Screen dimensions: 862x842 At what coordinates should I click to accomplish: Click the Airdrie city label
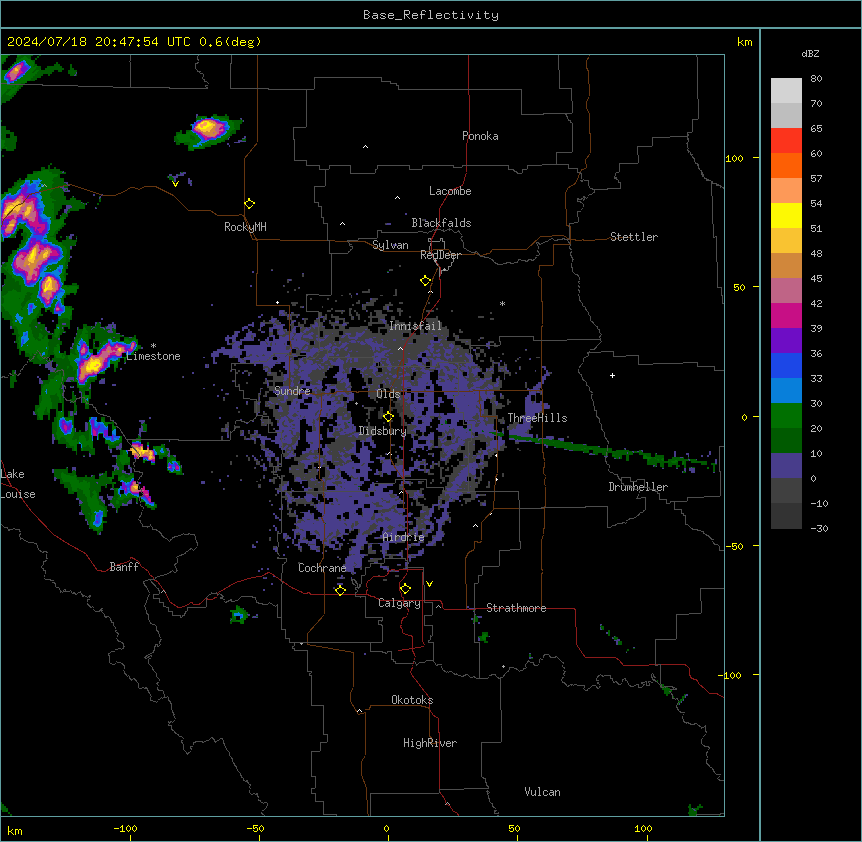[404, 537]
